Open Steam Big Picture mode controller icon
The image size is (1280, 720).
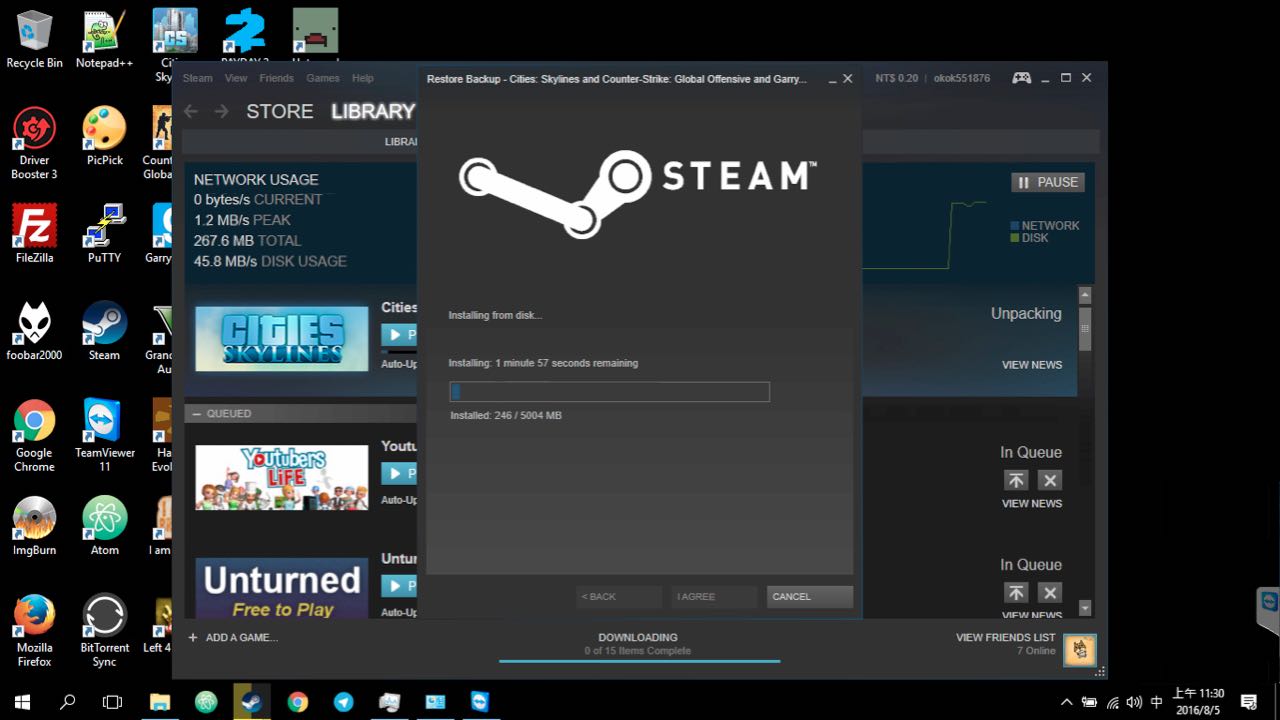1021,78
